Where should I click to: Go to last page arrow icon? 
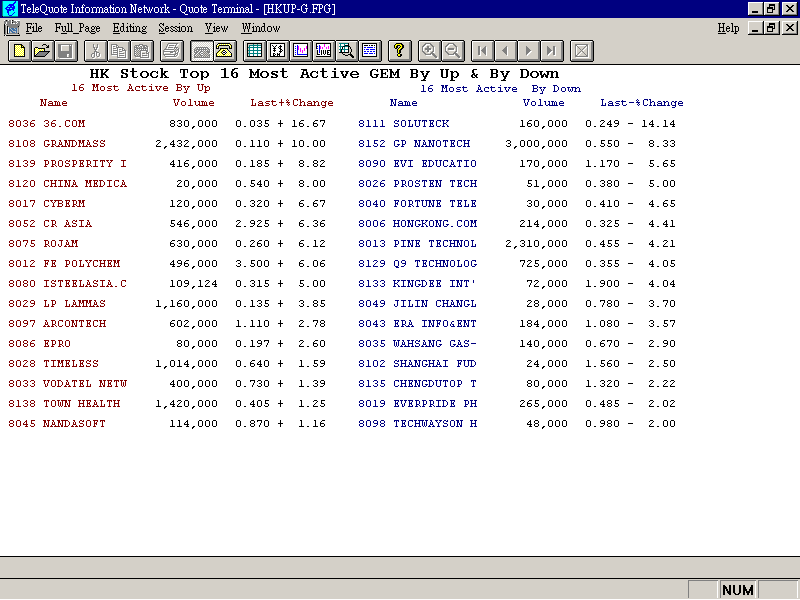[x=552, y=51]
